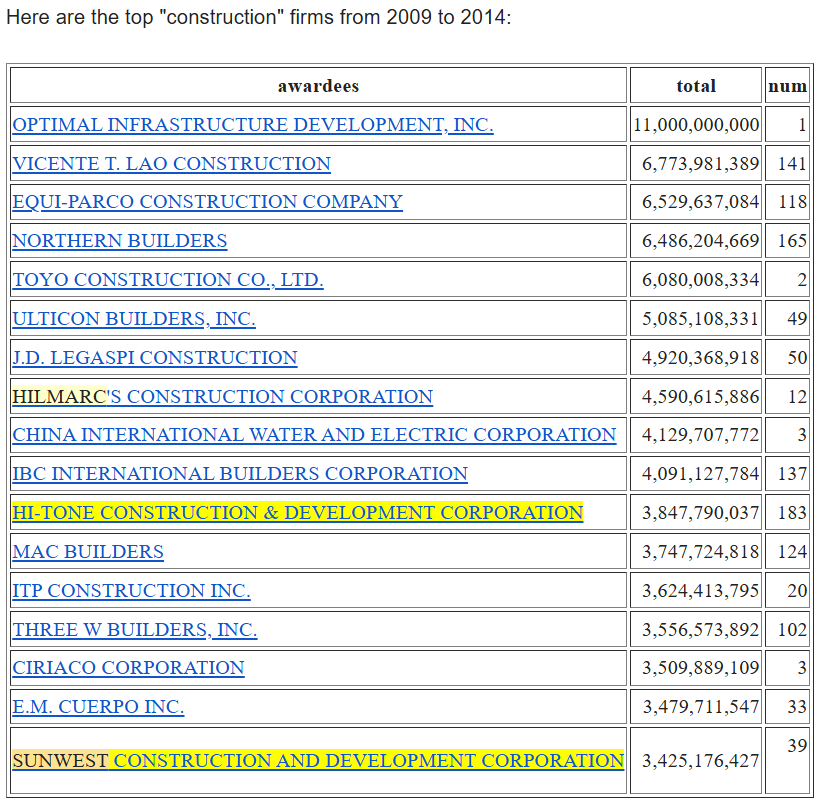
Task: Select the total value 5,085,108,331
Action: coord(700,320)
